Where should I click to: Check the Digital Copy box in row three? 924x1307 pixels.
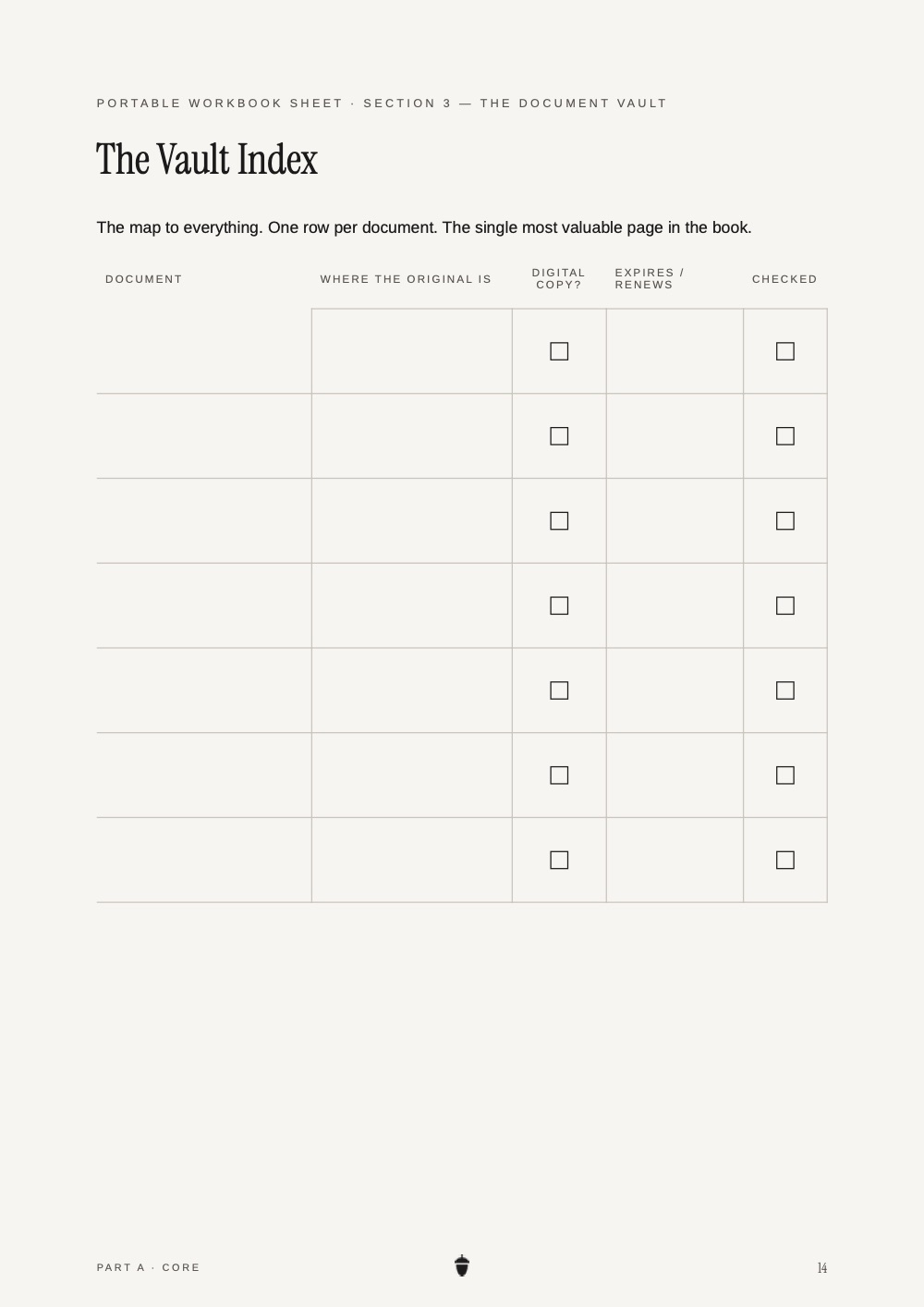(x=559, y=521)
